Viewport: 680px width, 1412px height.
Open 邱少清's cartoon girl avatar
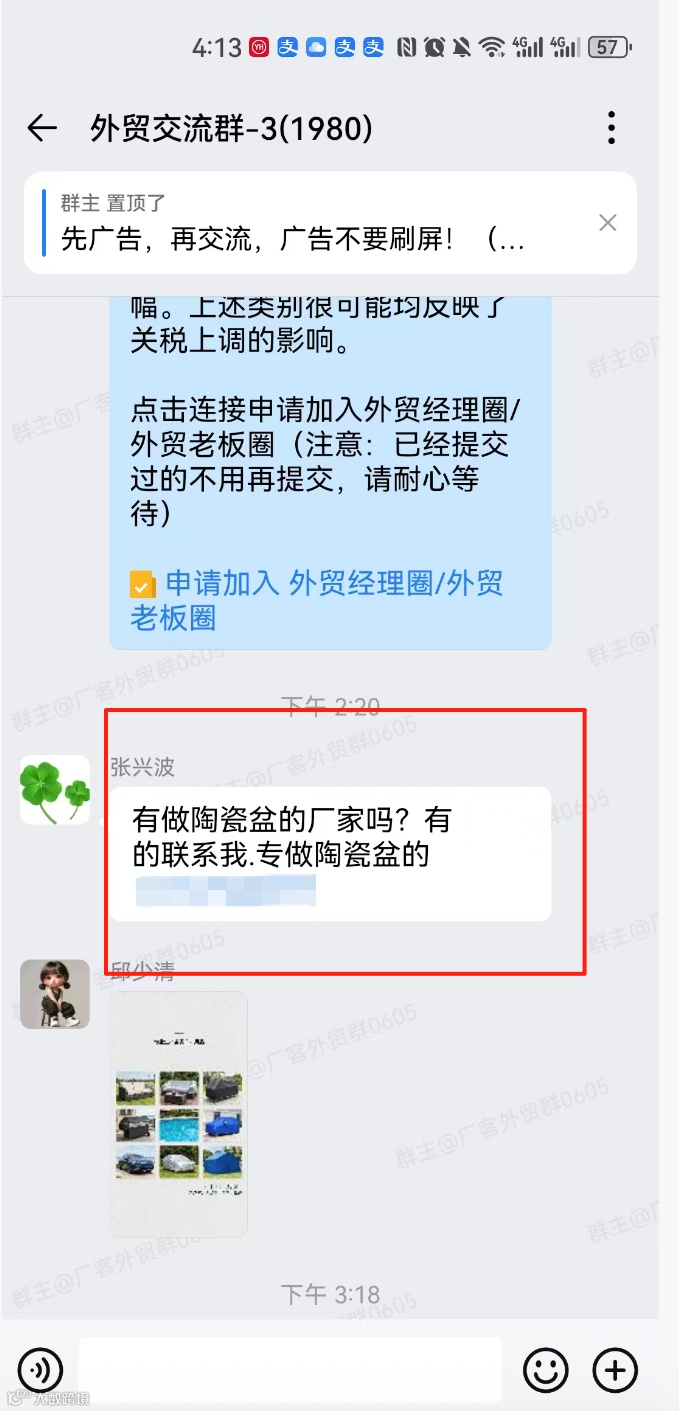(x=55, y=994)
